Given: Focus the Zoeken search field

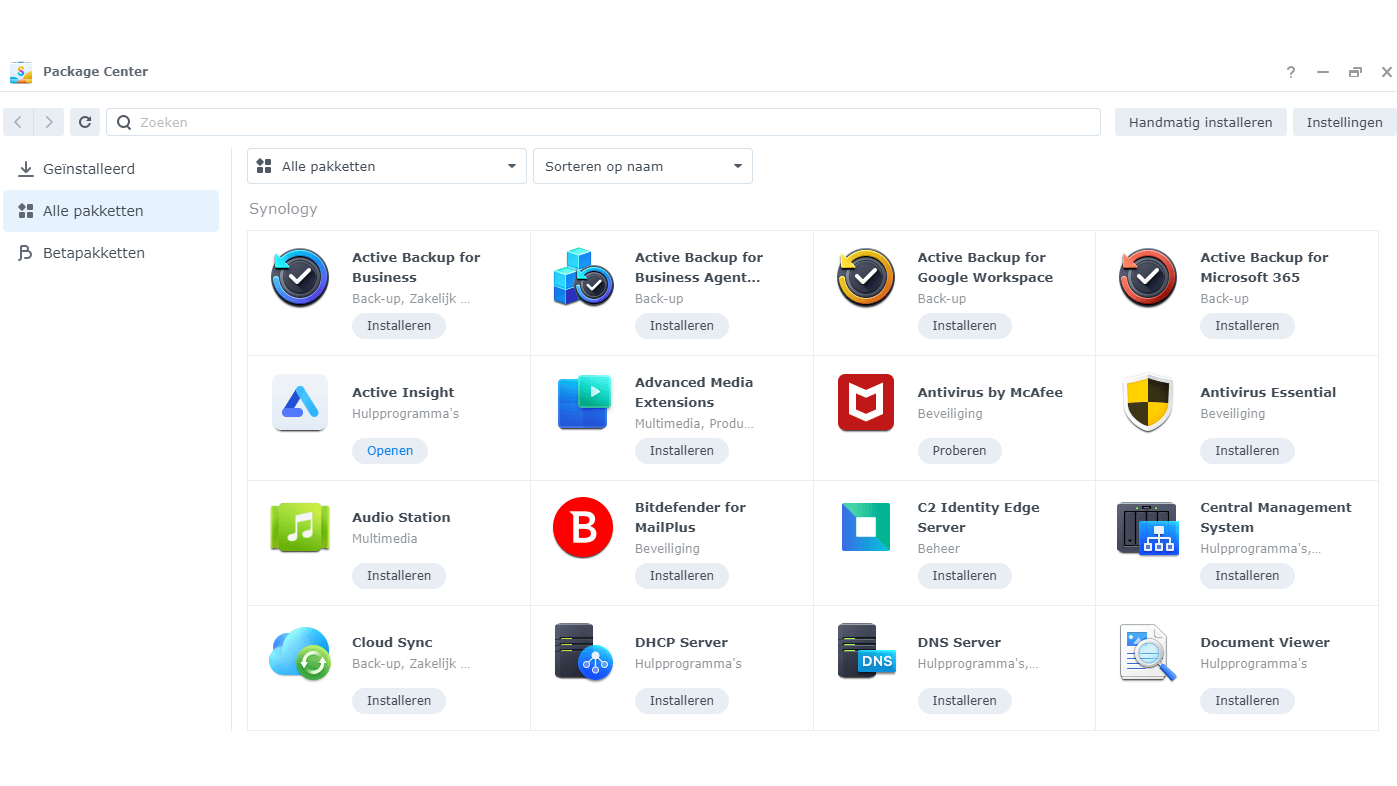Looking at the screenshot, I should point(603,122).
